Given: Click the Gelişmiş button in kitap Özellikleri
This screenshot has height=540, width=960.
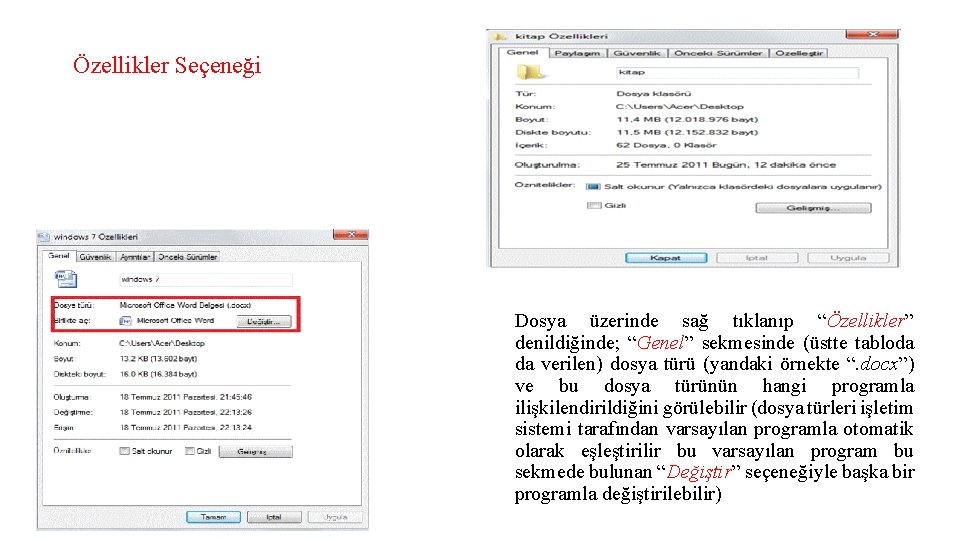Looking at the screenshot, I should pyautogui.click(x=813, y=208).
